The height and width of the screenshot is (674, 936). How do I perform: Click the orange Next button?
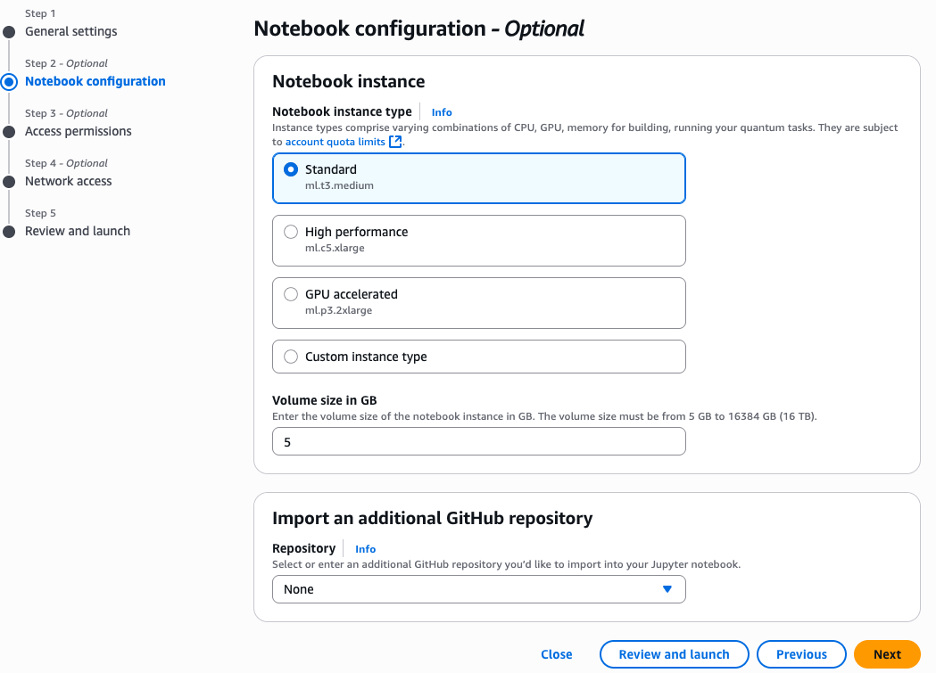tap(887, 655)
